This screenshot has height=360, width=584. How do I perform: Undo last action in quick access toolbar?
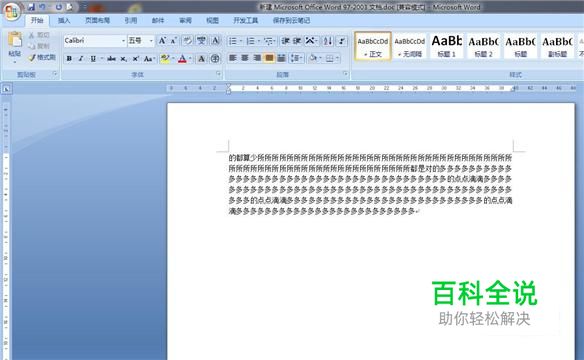tap(42, 7)
